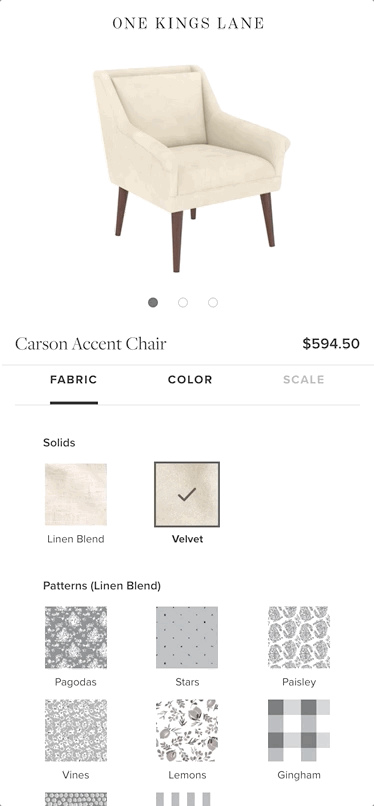
Task: Select the partially visible dotted pattern swatch
Action: point(76,799)
